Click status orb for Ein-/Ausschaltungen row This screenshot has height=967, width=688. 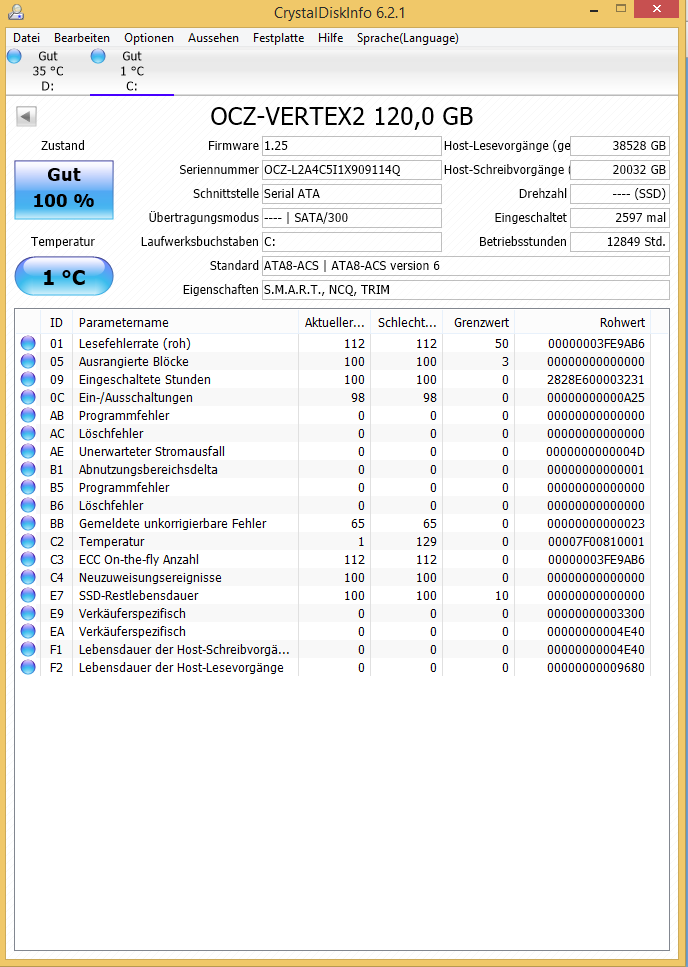tap(28, 397)
